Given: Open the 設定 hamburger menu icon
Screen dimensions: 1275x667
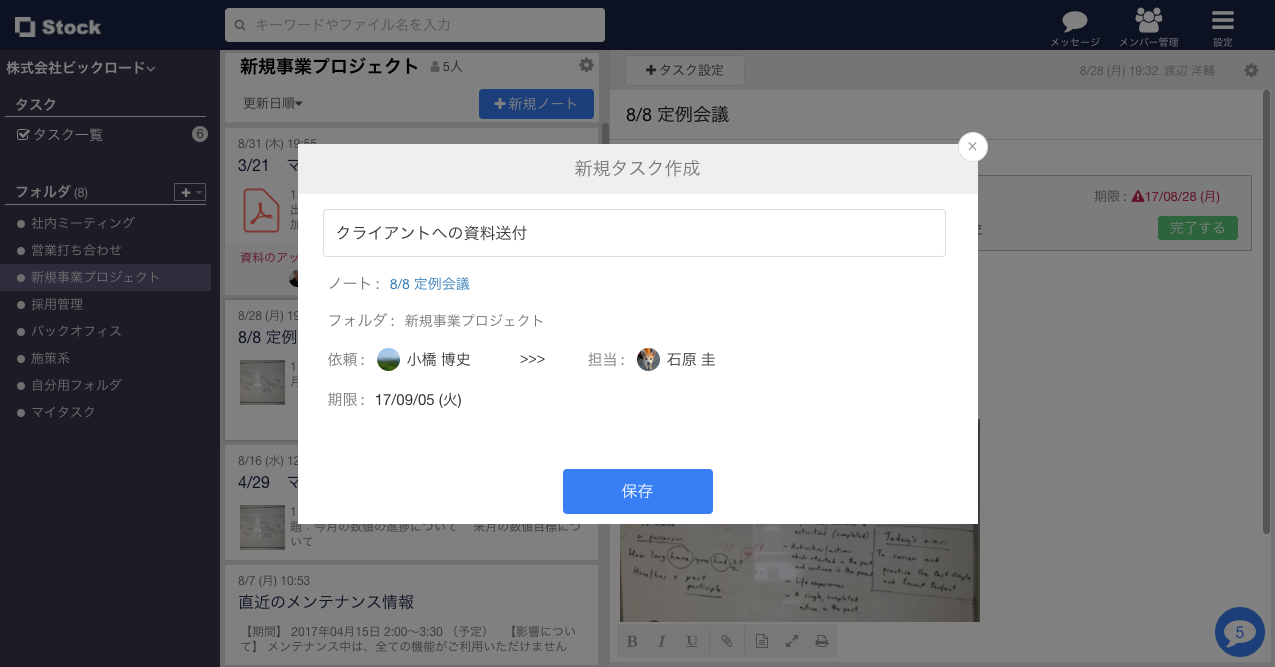Looking at the screenshot, I should tap(1222, 22).
